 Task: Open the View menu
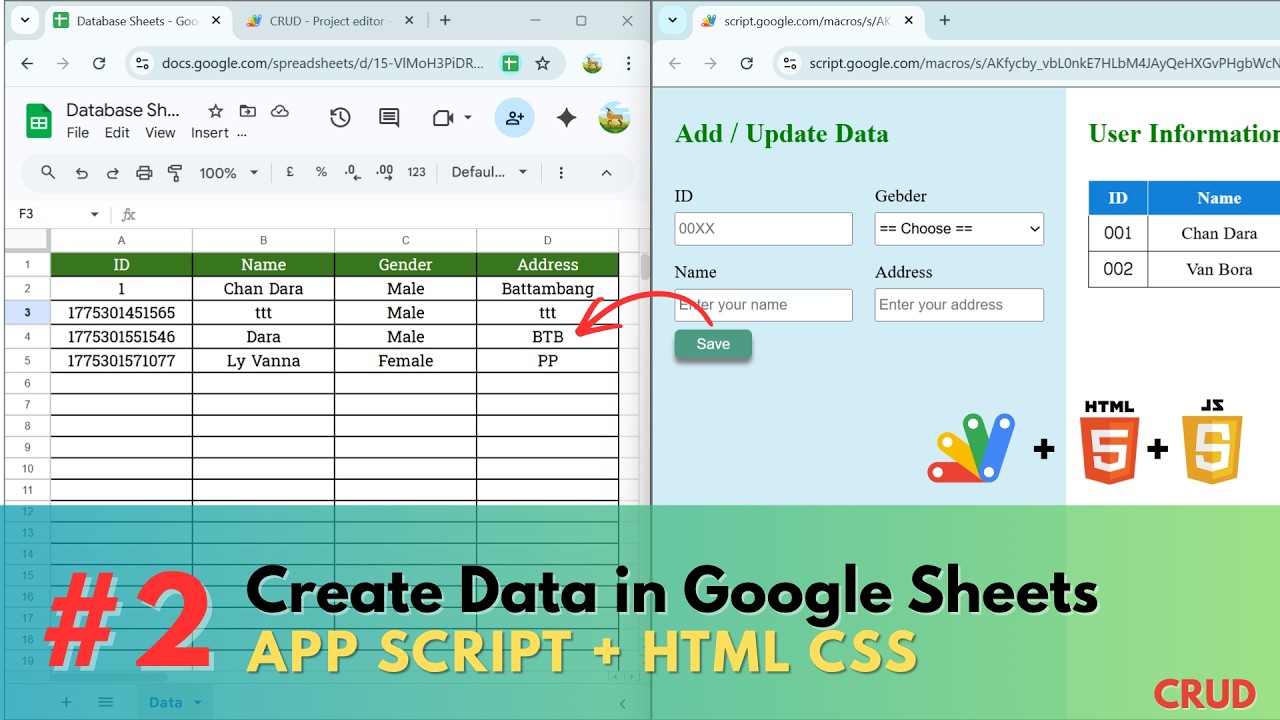[x=160, y=133]
